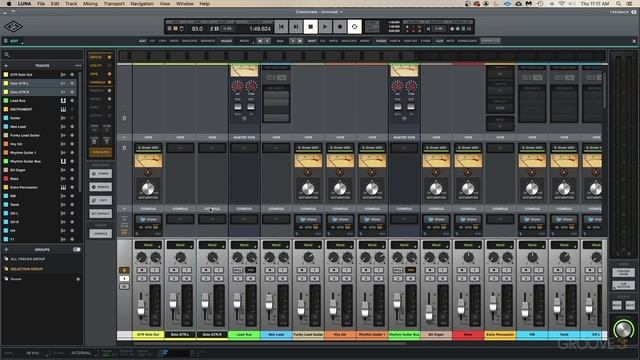Toggle visibility dot for Lead Bus track
The image size is (640, 360).
tap(72, 100)
